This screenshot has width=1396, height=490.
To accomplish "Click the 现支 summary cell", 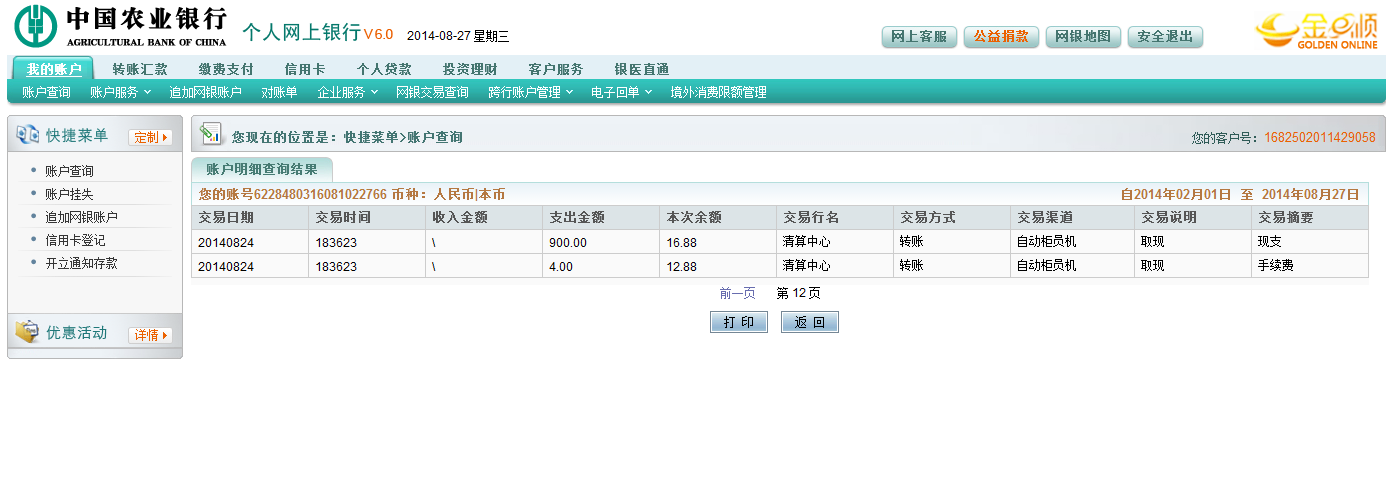I will (x=1310, y=242).
